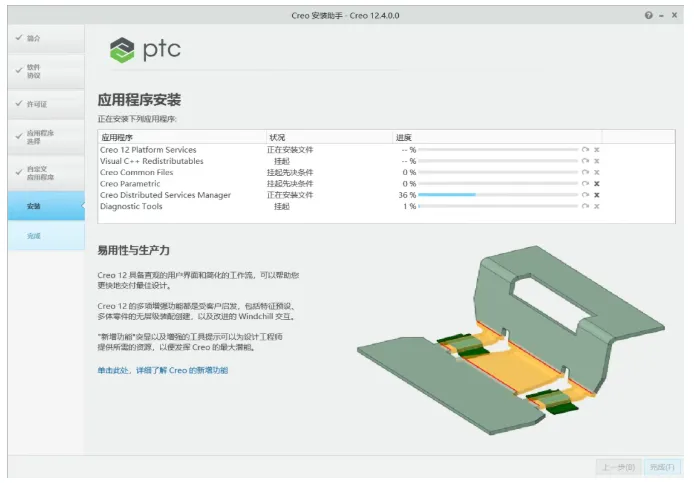
Task: Click Creo Parametric progress bar
Action: pos(498,184)
